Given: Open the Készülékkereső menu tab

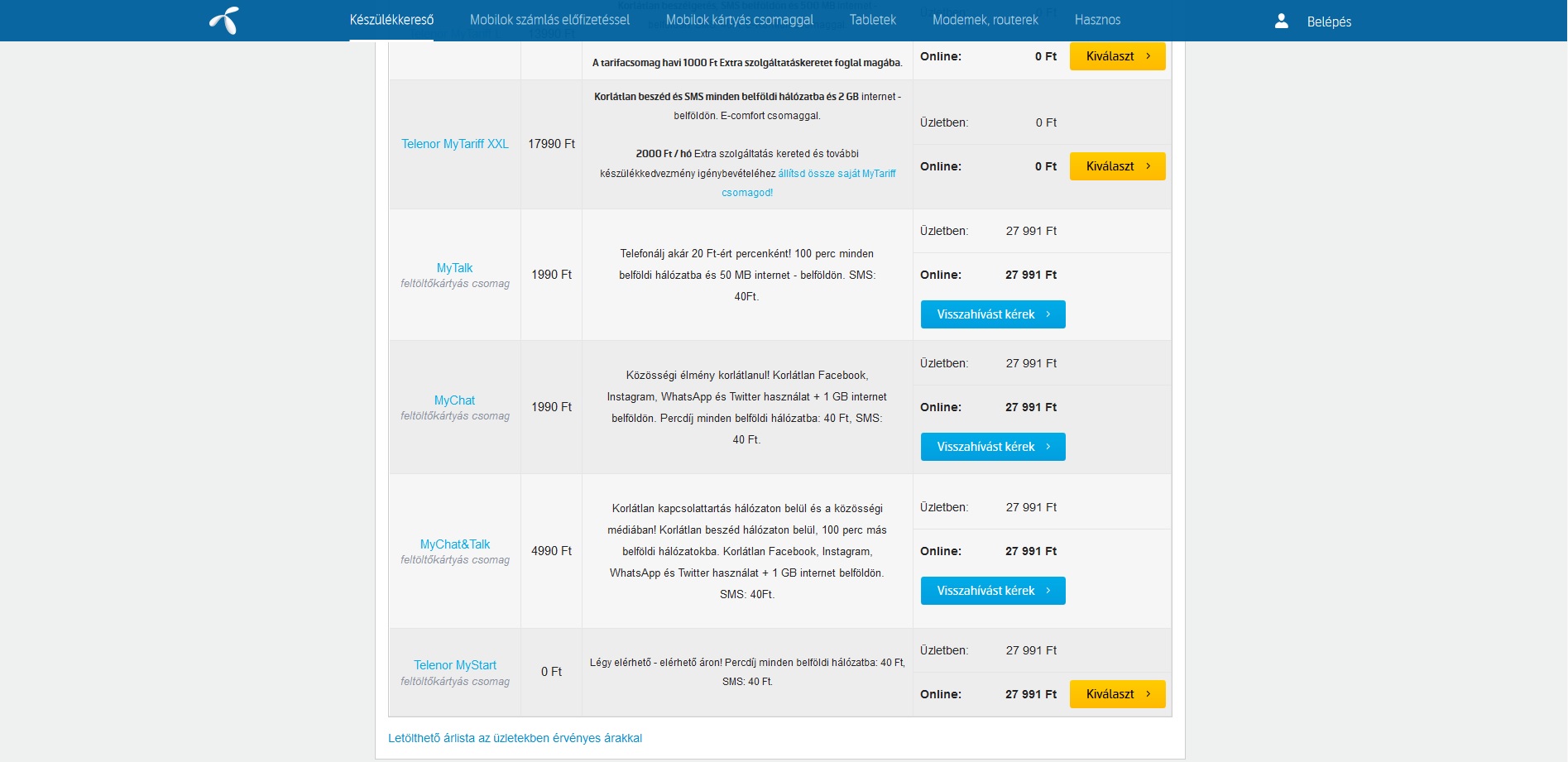Looking at the screenshot, I should 391,20.
